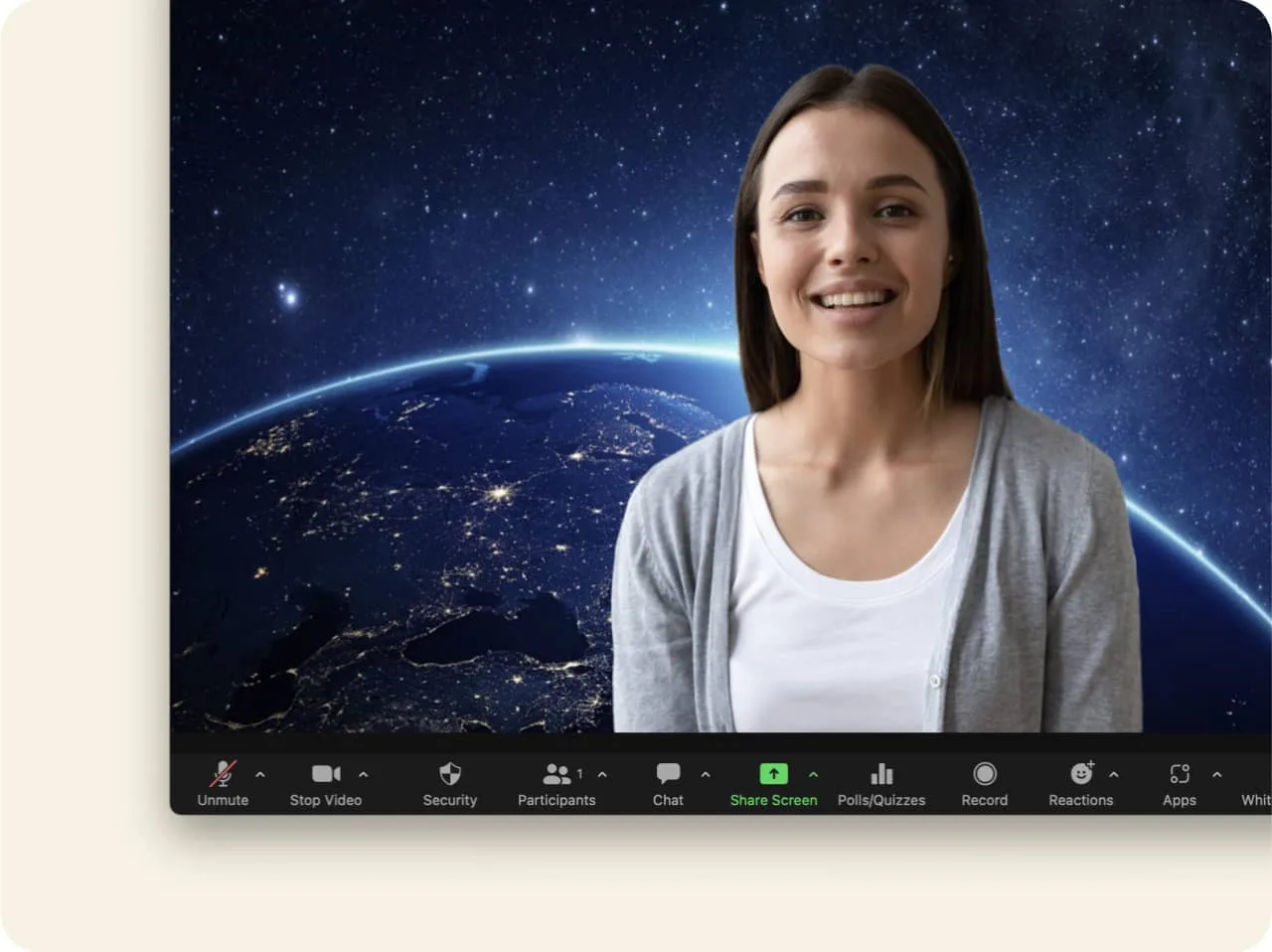Open the Apps icon
Image resolution: width=1272 pixels, height=952 pixels.
coord(1180,773)
